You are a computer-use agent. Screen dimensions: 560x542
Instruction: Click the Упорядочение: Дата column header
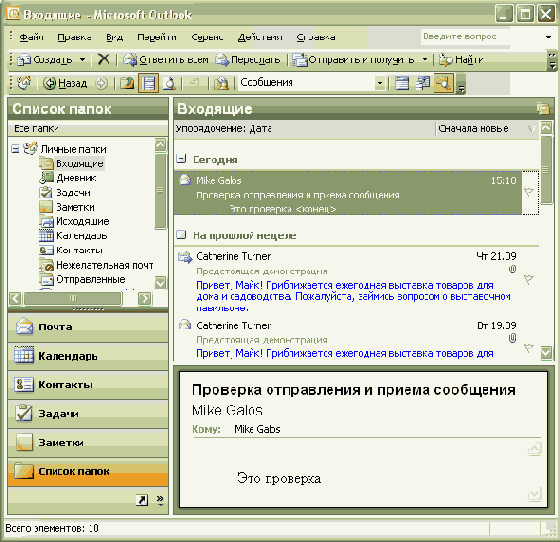point(305,129)
